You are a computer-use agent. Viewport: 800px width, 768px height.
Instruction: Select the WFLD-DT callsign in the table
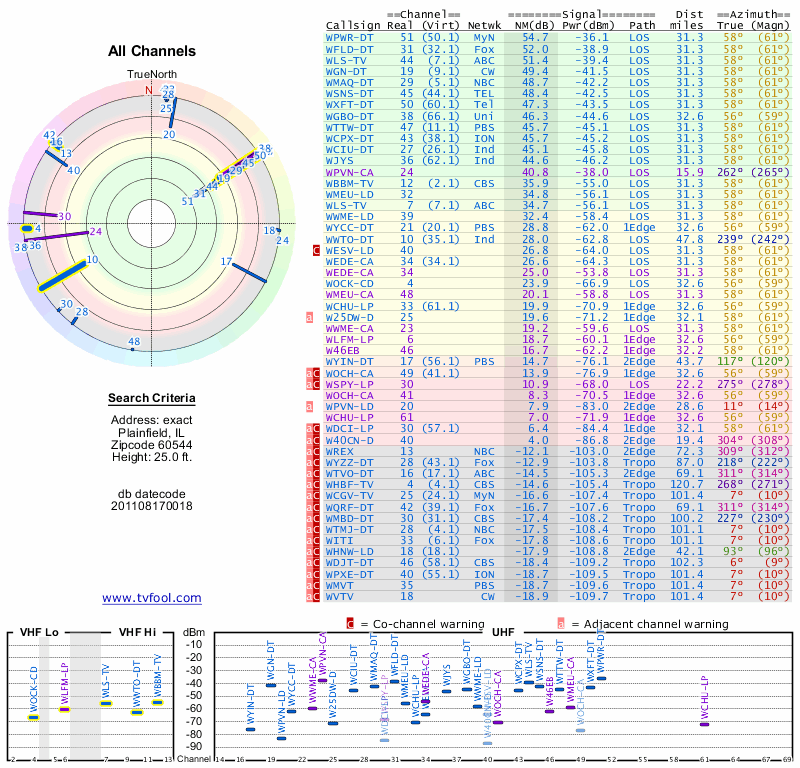click(x=349, y=49)
